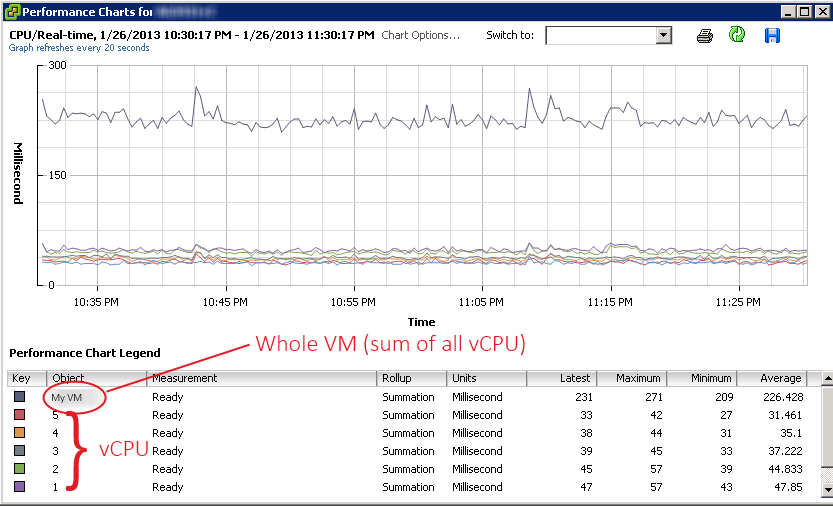Sort legend by Average column header
The image size is (833, 506).
pyautogui.click(x=770, y=378)
